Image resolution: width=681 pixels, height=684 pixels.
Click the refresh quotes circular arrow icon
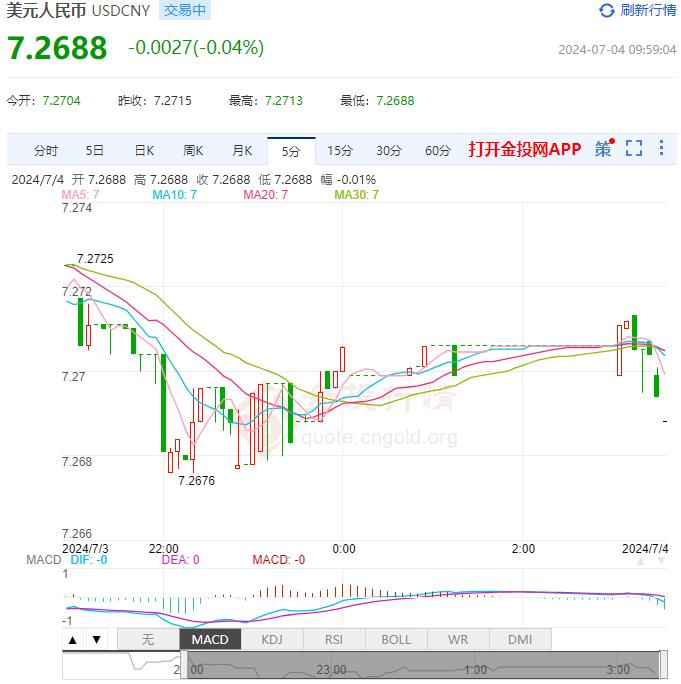pyautogui.click(x=606, y=10)
